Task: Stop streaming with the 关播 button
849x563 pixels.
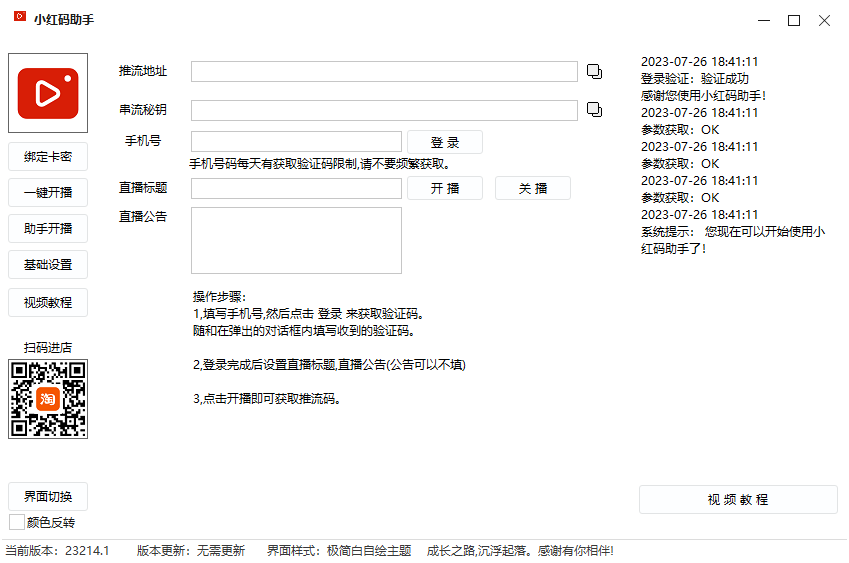Action: [x=532, y=188]
